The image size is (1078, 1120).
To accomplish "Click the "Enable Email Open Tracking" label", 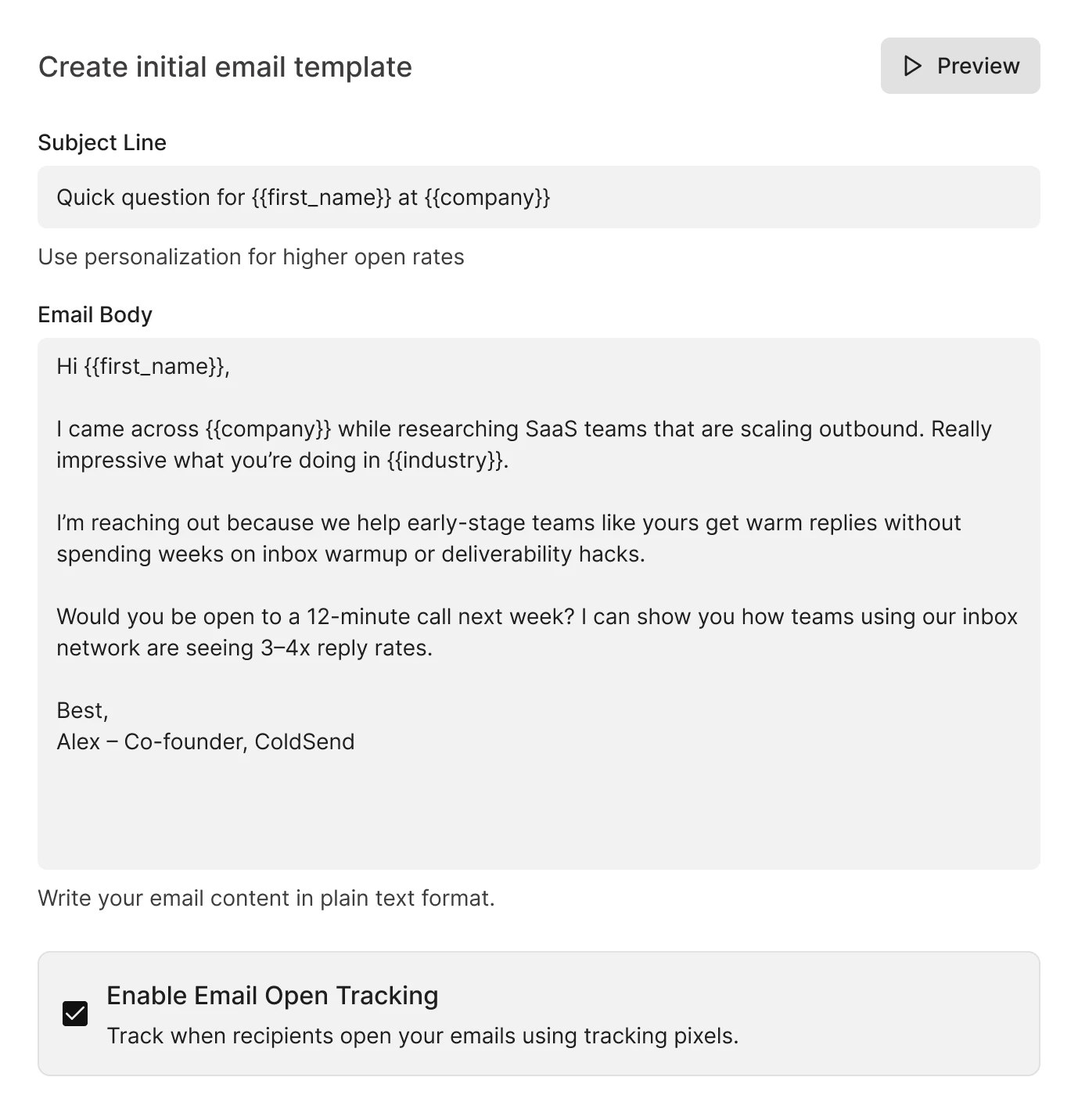I will (272, 996).
